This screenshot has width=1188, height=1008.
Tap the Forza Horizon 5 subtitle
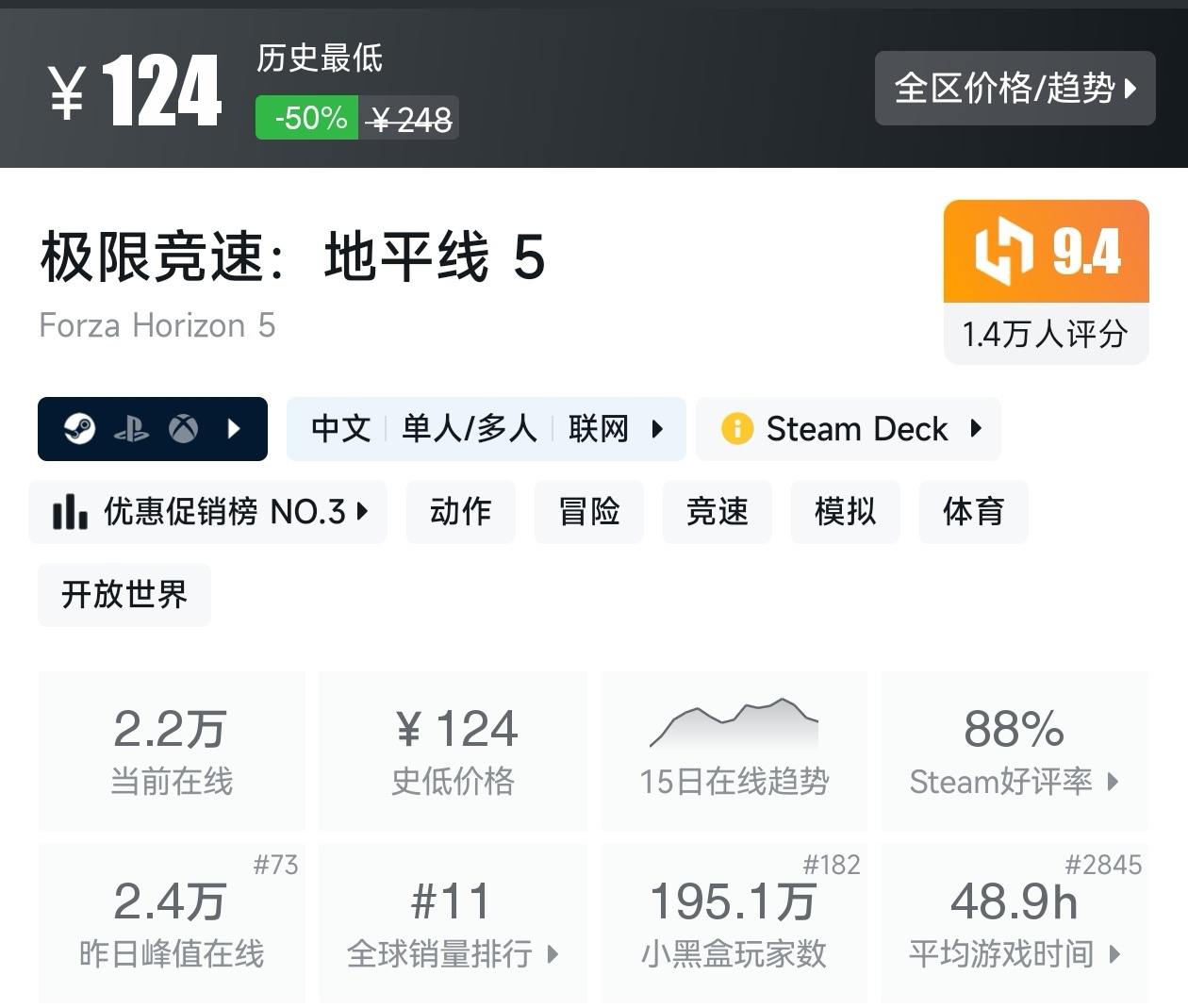(x=157, y=325)
